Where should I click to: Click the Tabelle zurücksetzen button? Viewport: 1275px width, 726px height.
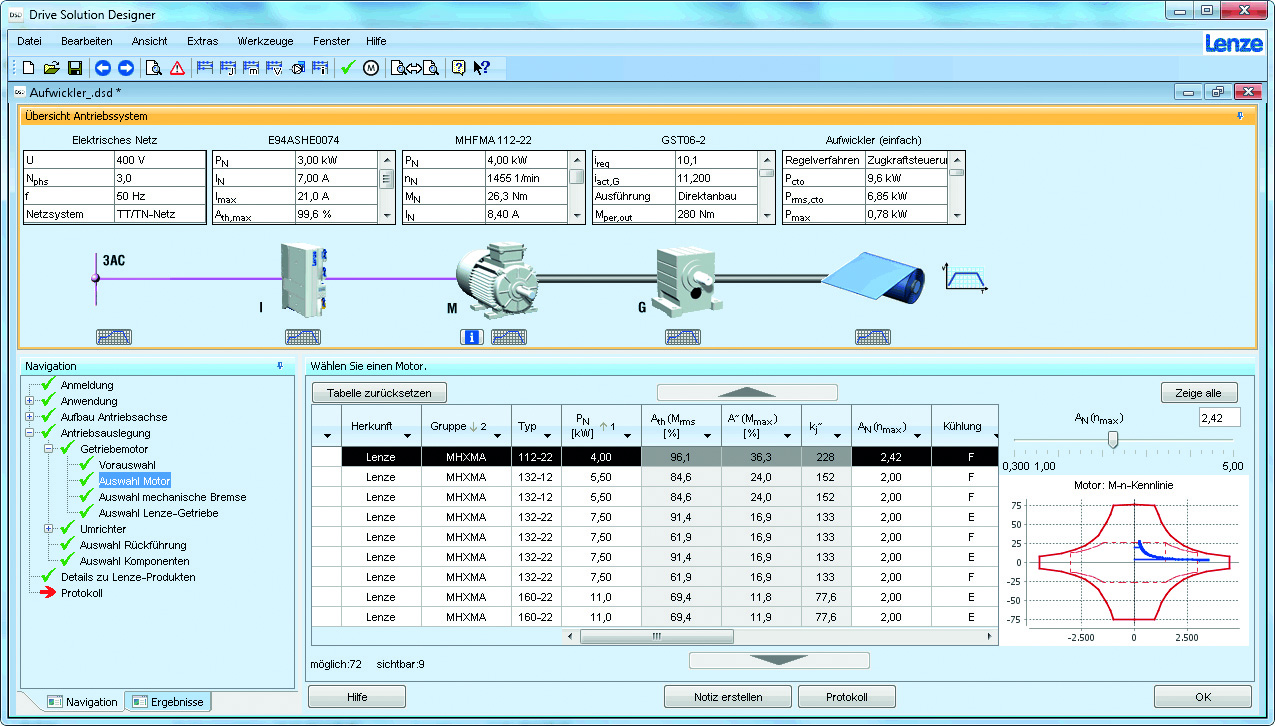(x=379, y=393)
